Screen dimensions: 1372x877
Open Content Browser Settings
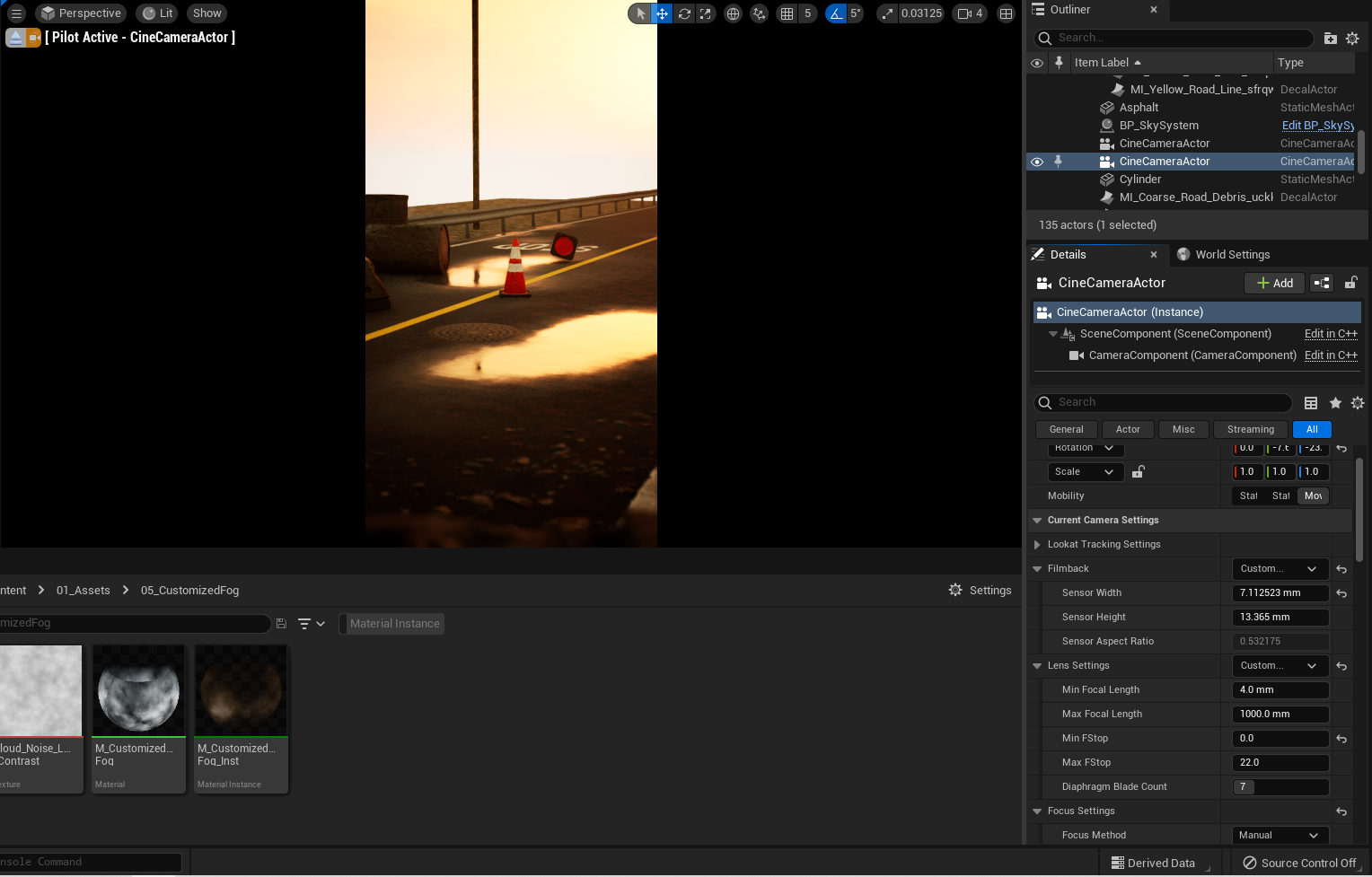tap(980, 591)
